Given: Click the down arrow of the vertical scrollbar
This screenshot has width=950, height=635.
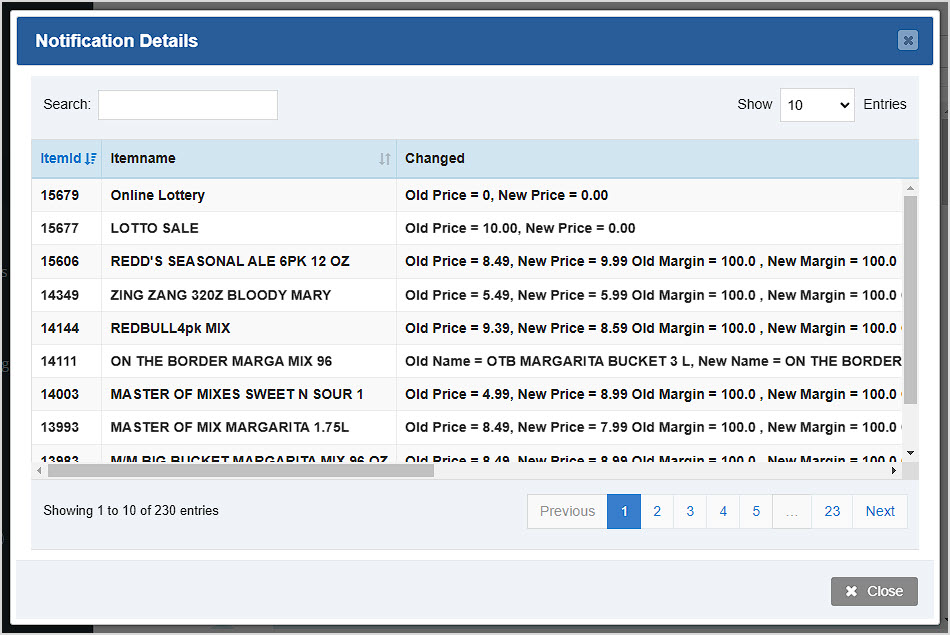Looking at the screenshot, I should coord(910,454).
